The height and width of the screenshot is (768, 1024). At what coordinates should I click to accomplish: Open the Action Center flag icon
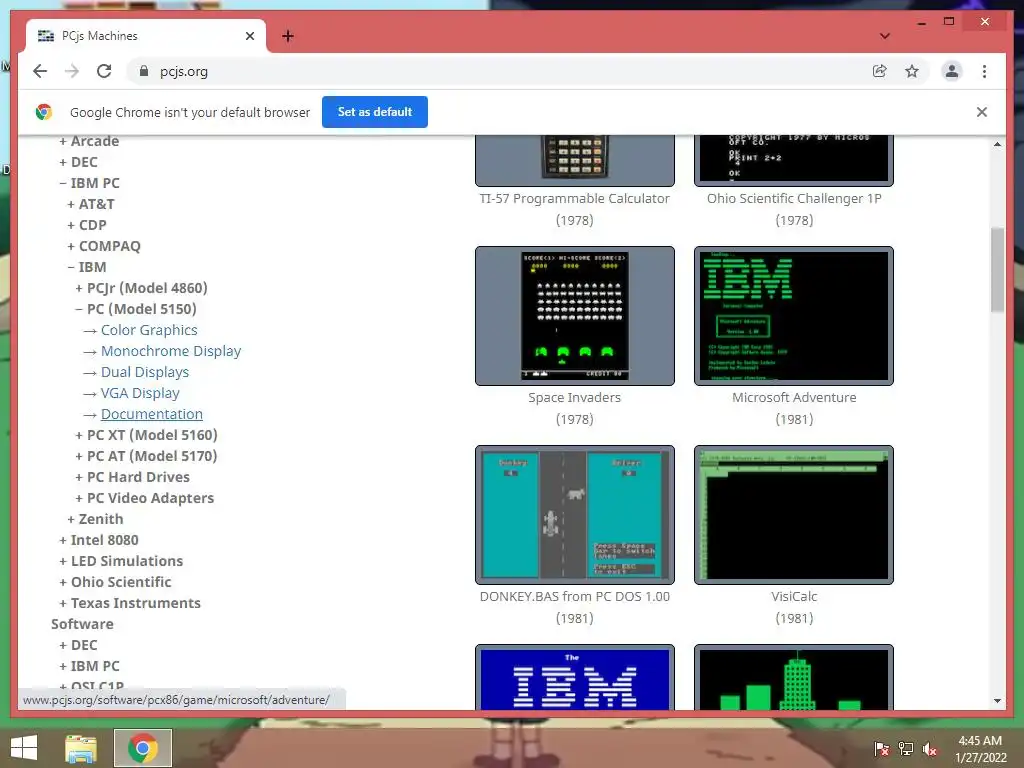click(x=882, y=748)
